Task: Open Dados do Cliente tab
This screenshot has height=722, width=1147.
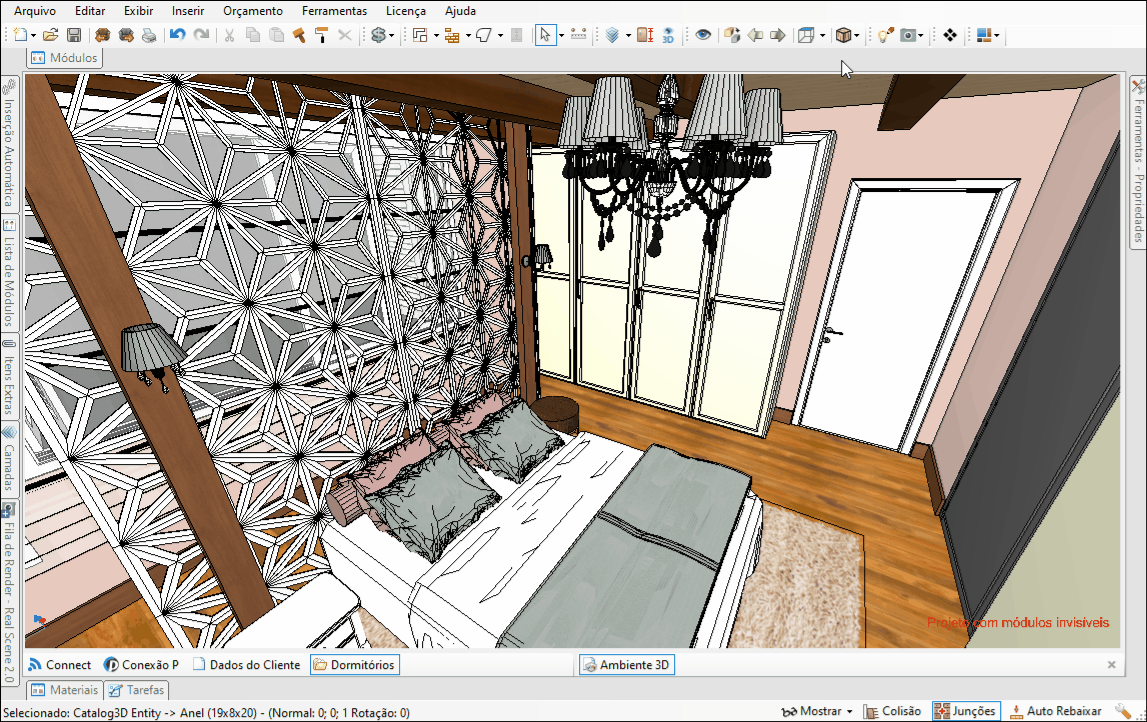Action: tap(247, 665)
